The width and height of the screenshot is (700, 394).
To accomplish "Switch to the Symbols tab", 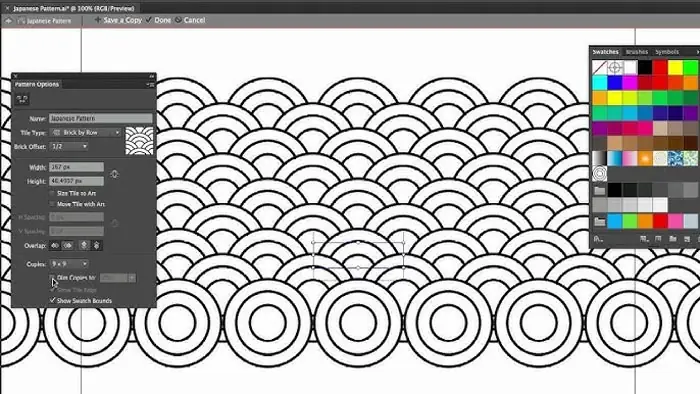I will click(667, 52).
